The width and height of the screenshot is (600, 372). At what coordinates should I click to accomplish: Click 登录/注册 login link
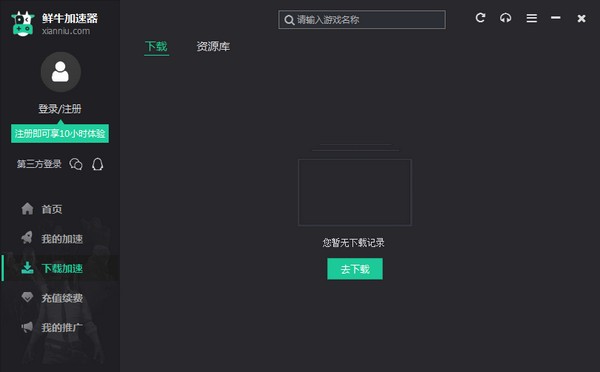click(x=60, y=109)
